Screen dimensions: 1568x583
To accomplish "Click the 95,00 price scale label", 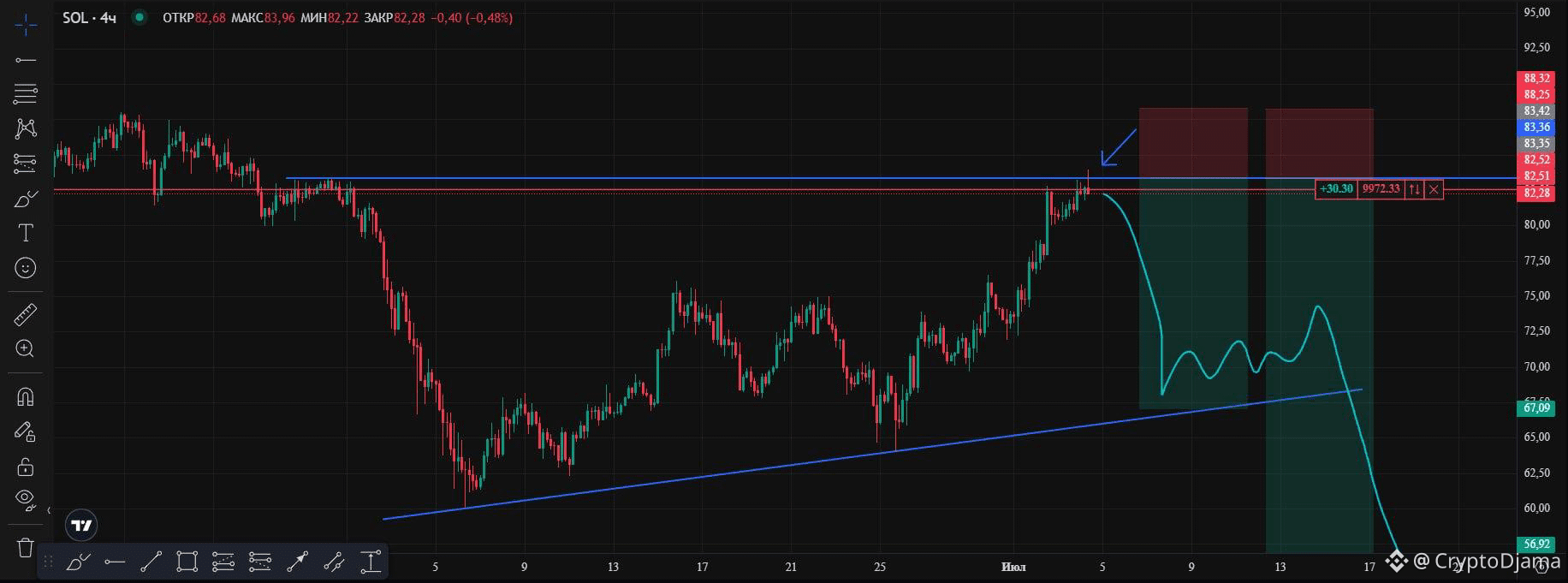I will [1536, 13].
